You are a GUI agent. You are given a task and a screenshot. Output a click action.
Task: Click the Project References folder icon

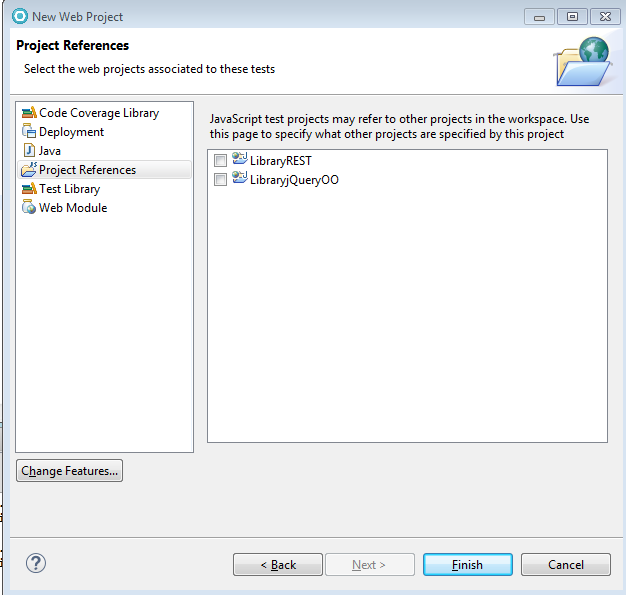click(29, 169)
